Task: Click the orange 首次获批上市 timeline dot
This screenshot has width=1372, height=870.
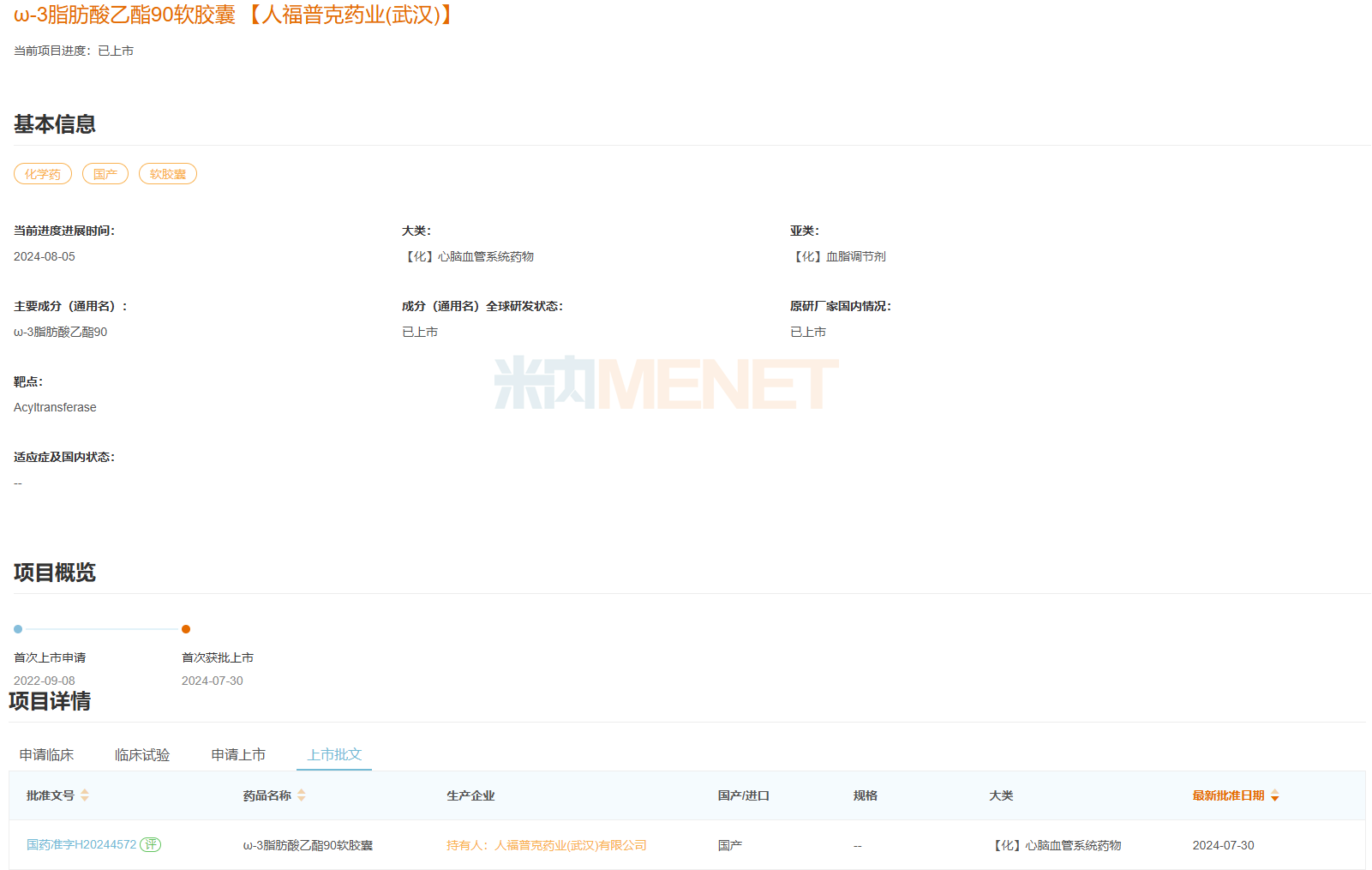Action: (186, 629)
